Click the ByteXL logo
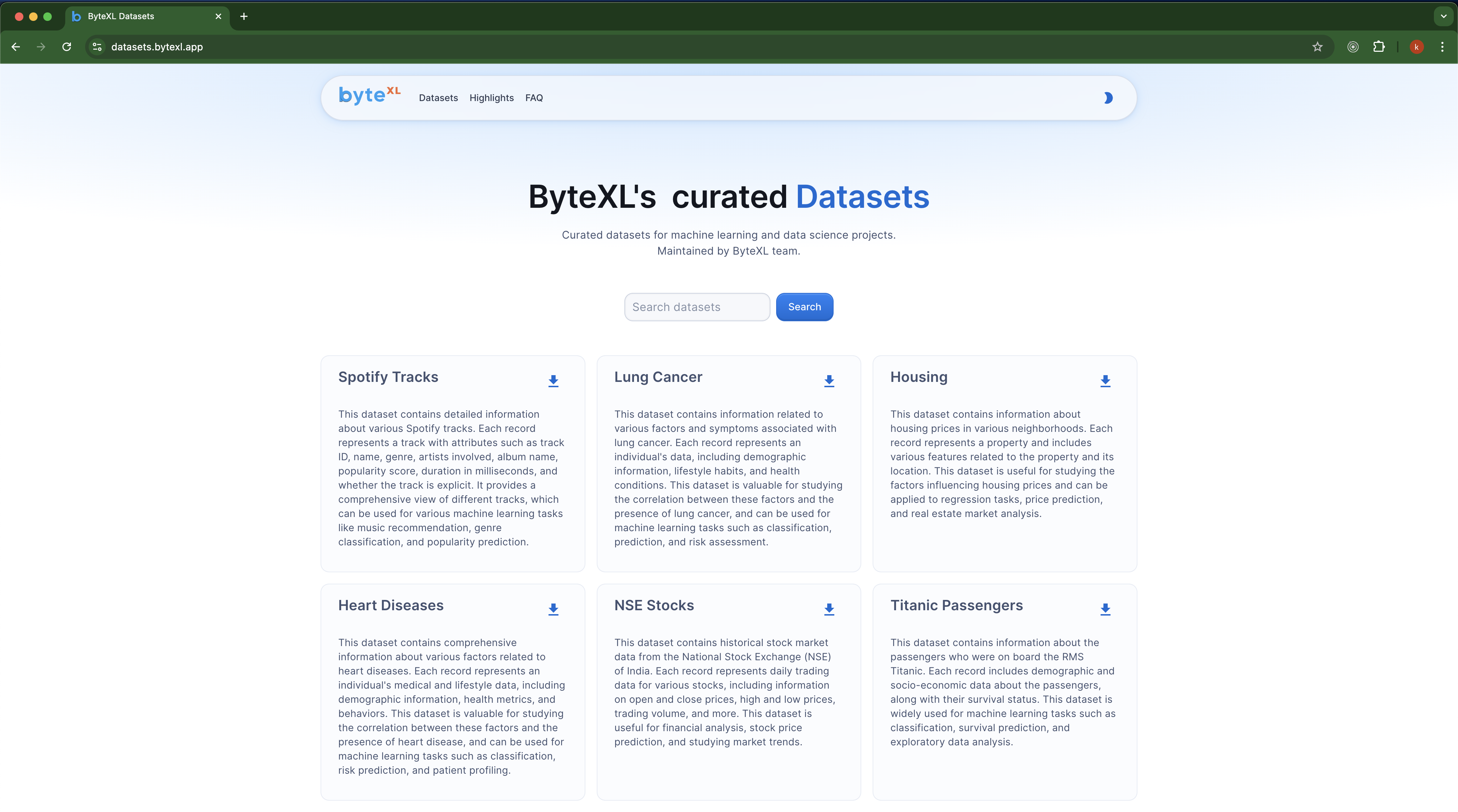 369,96
